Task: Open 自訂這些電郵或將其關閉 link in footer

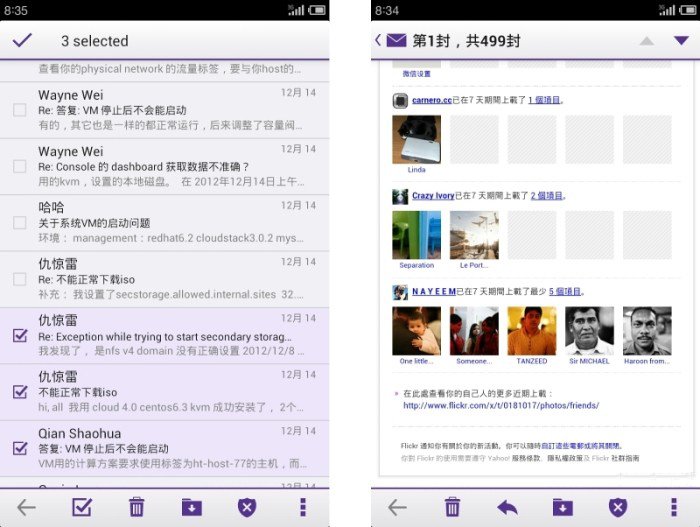Action: pyautogui.click(x=581, y=446)
